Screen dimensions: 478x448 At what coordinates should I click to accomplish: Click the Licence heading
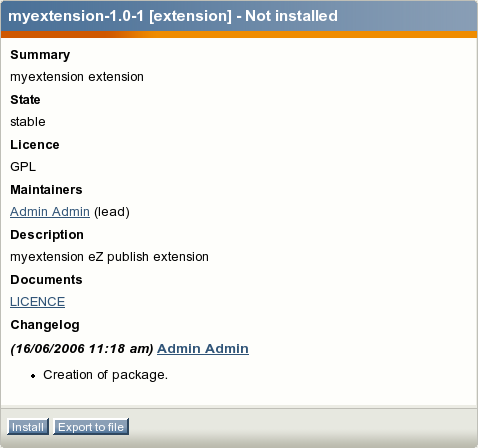pyautogui.click(x=35, y=145)
